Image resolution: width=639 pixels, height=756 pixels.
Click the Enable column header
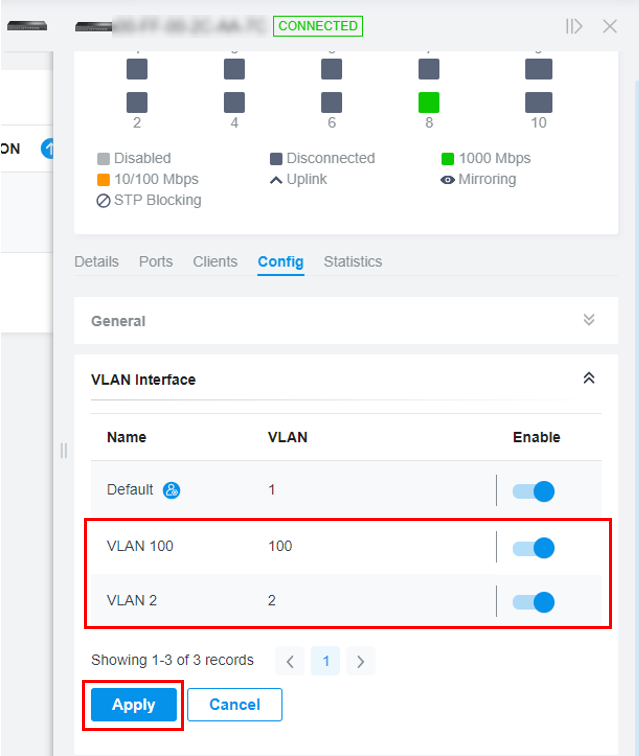pos(536,437)
